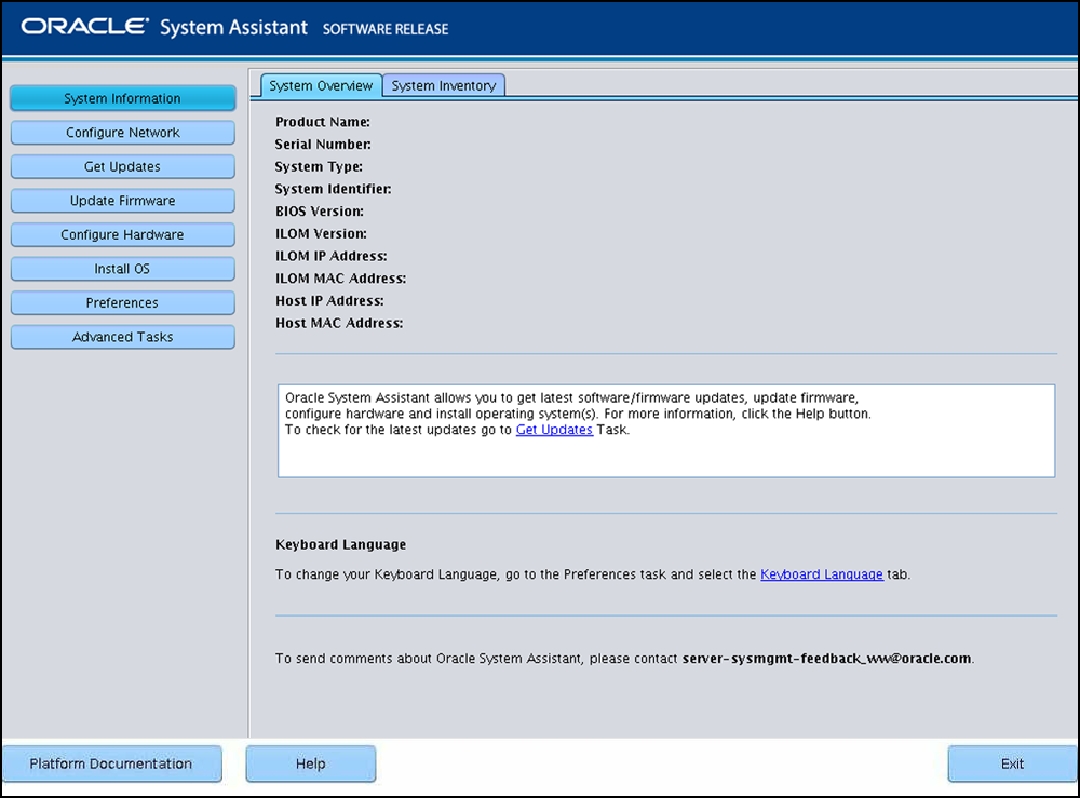Switch to the System Inventory tab
Viewport: 1080px width, 798px height.
[444, 85]
